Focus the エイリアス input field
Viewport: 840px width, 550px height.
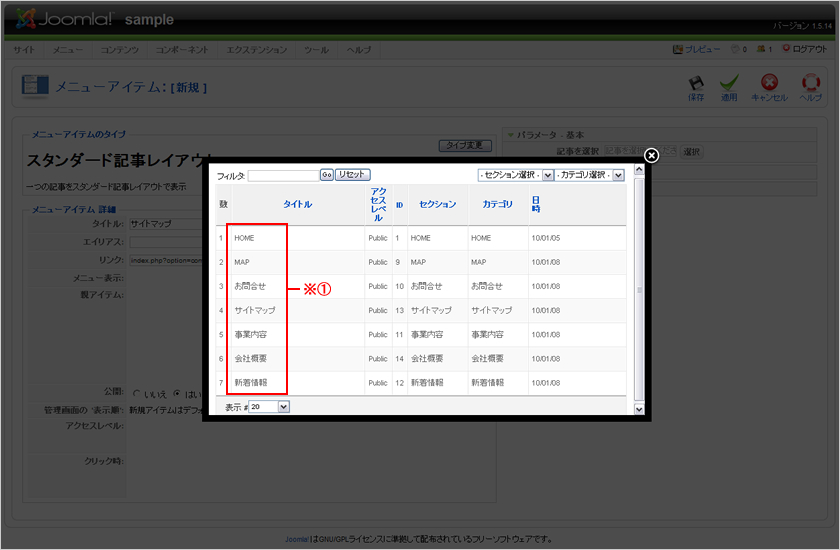pyautogui.click(x=166, y=242)
